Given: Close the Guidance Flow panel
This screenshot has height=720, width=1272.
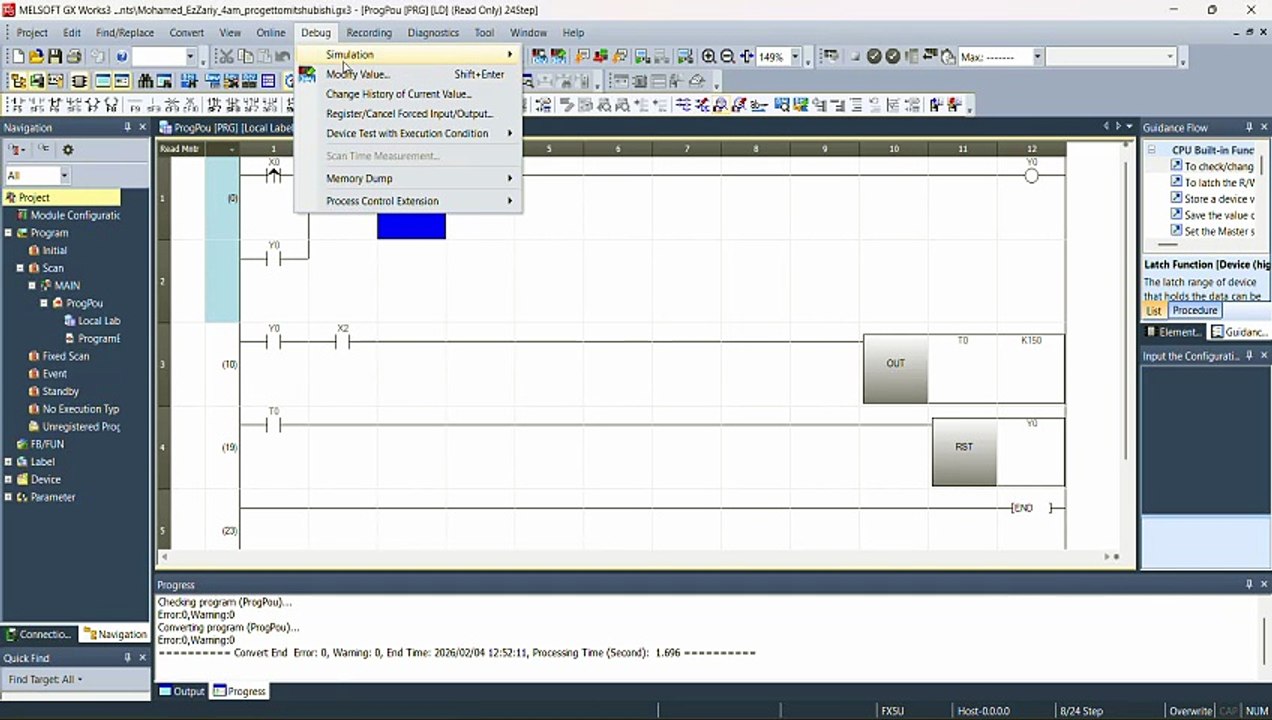Looking at the screenshot, I should pos(1264,127).
